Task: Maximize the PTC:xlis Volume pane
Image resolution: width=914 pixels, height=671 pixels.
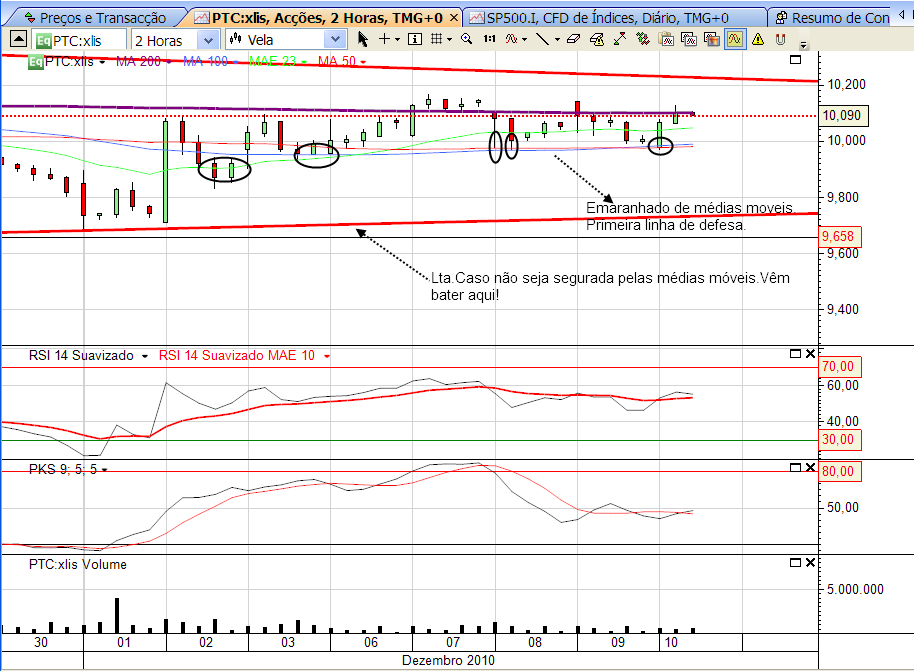Action: [x=795, y=563]
